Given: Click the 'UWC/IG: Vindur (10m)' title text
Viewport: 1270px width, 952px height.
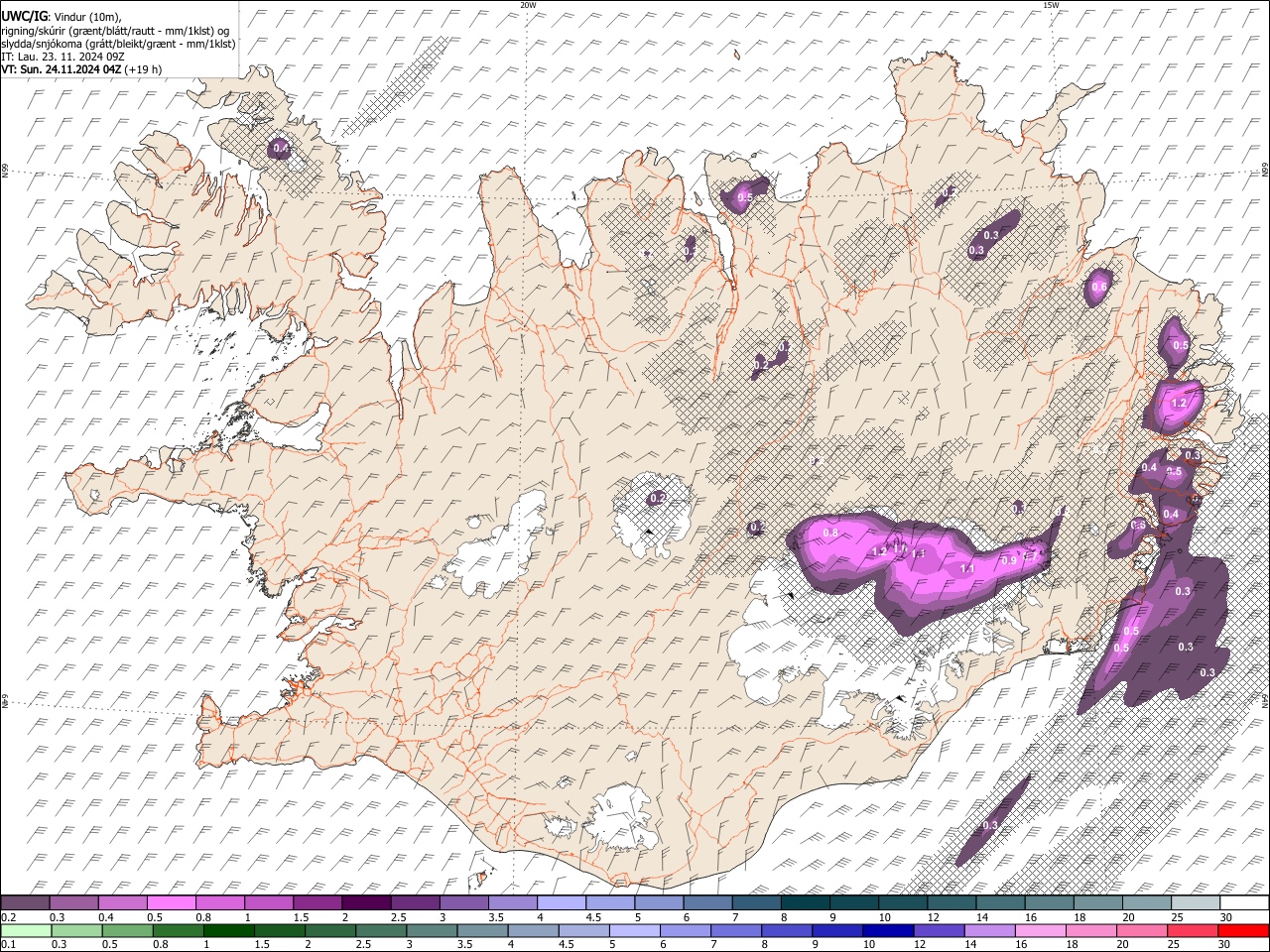Looking at the screenshot, I should click(62, 16).
